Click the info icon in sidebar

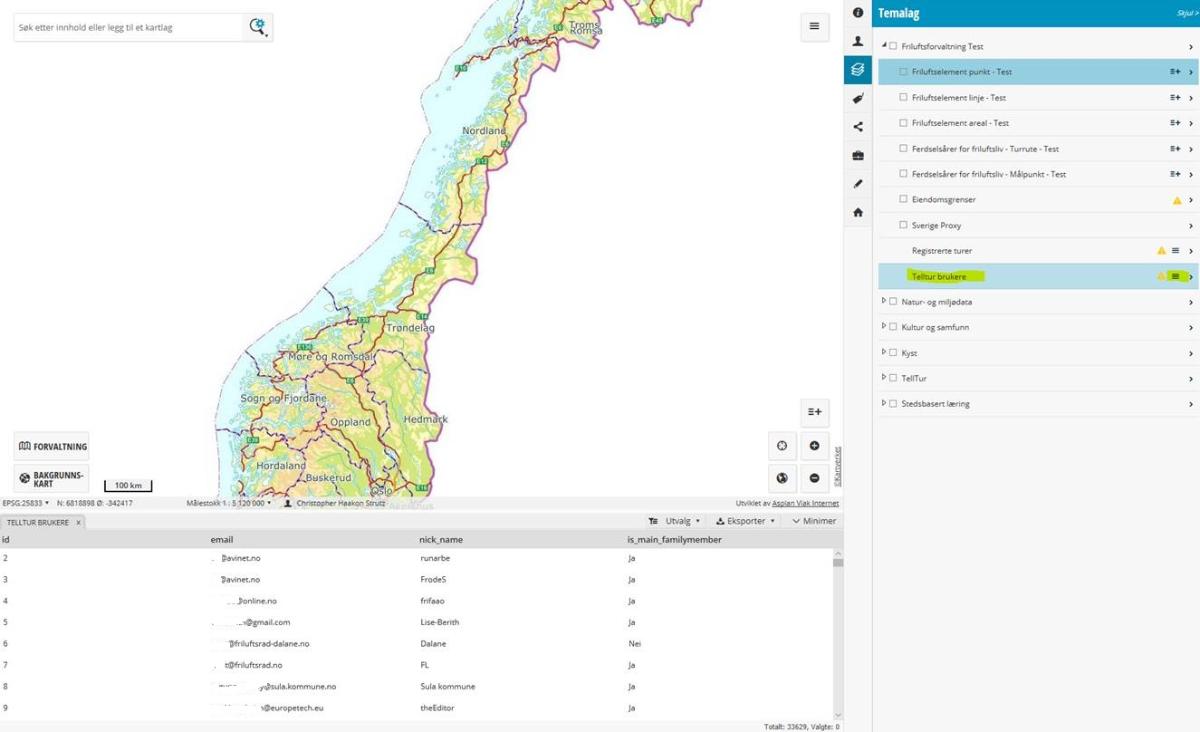858,13
